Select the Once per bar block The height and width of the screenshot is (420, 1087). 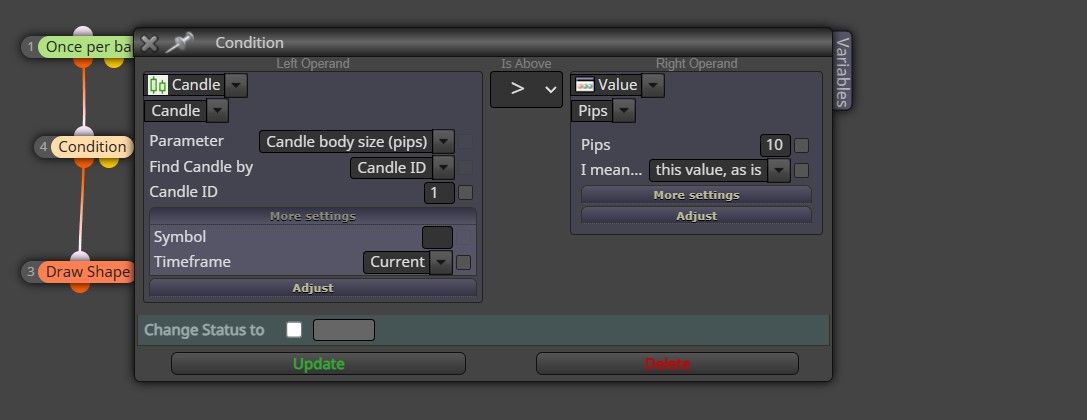[87, 47]
